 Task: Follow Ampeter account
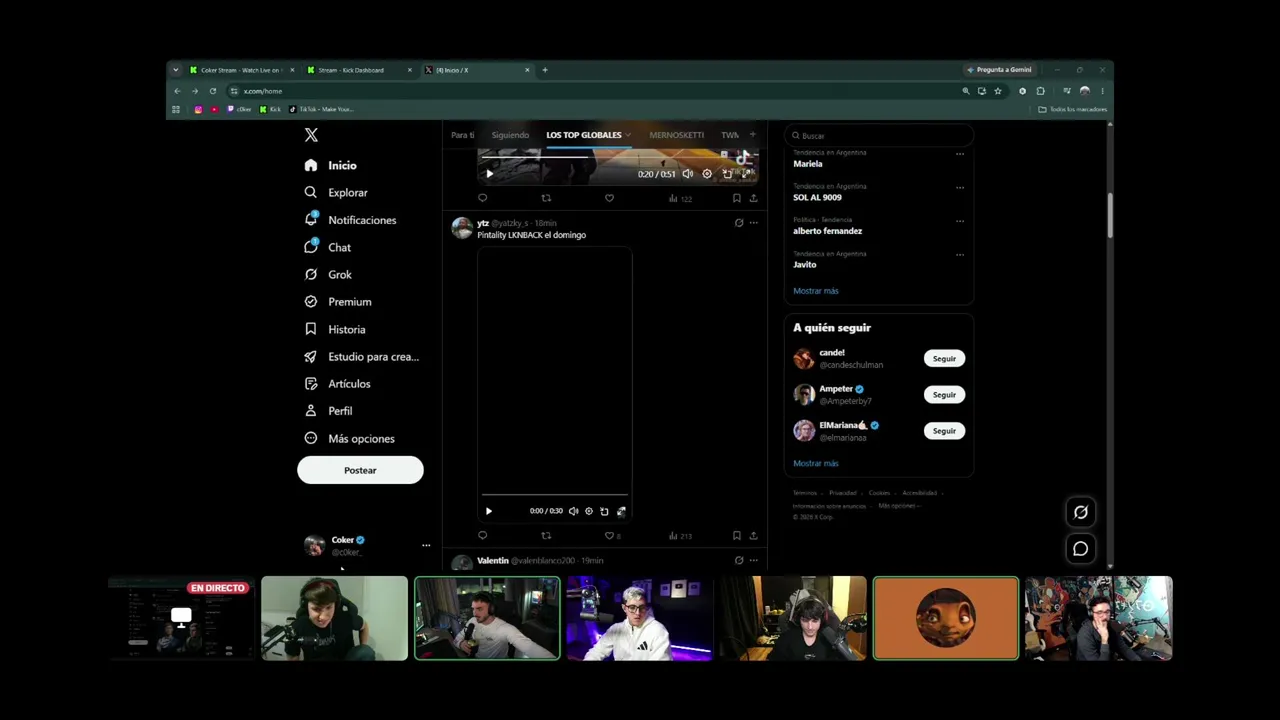coord(944,395)
